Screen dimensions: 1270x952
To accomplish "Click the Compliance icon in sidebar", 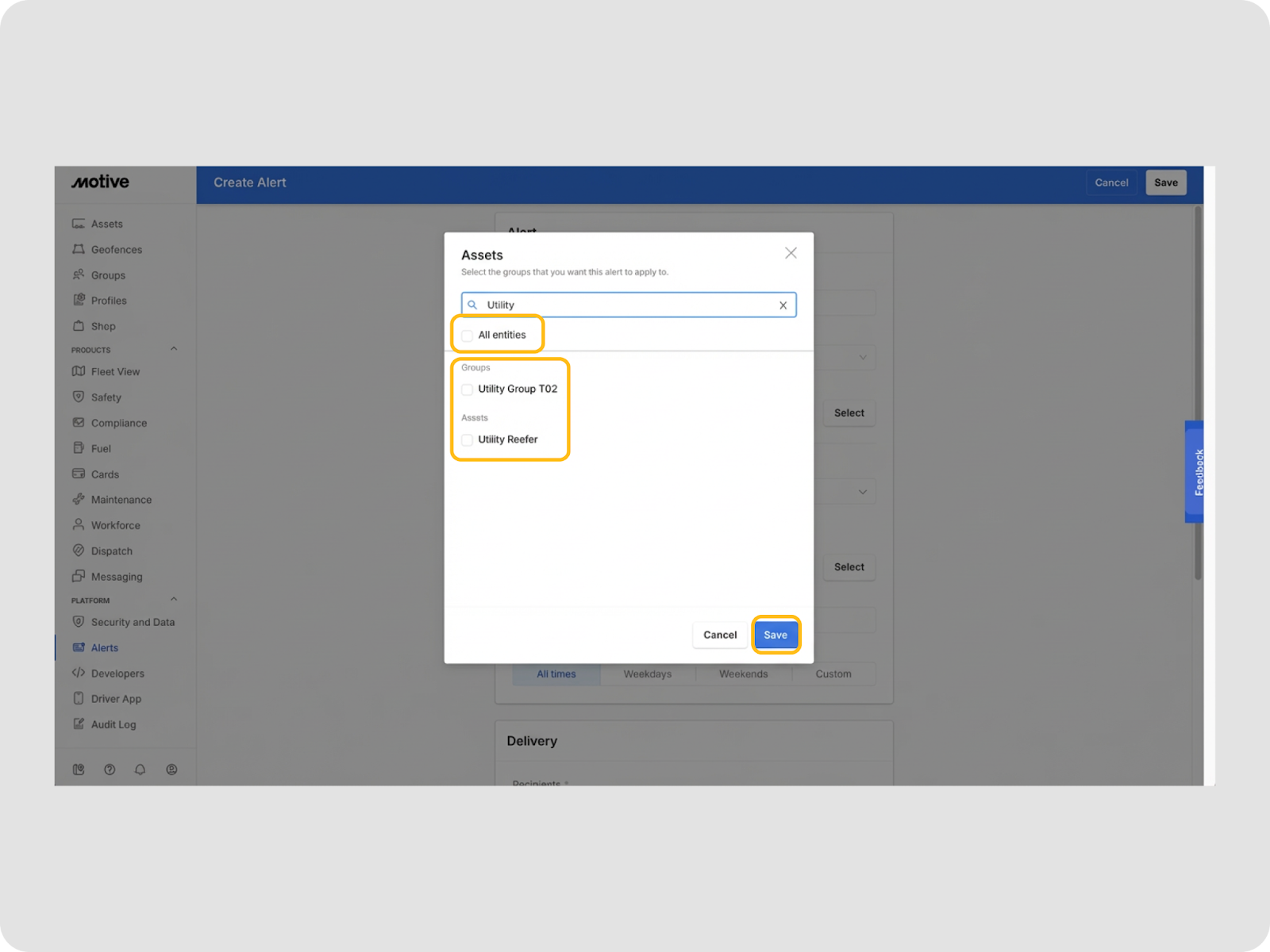I will [79, 423].
